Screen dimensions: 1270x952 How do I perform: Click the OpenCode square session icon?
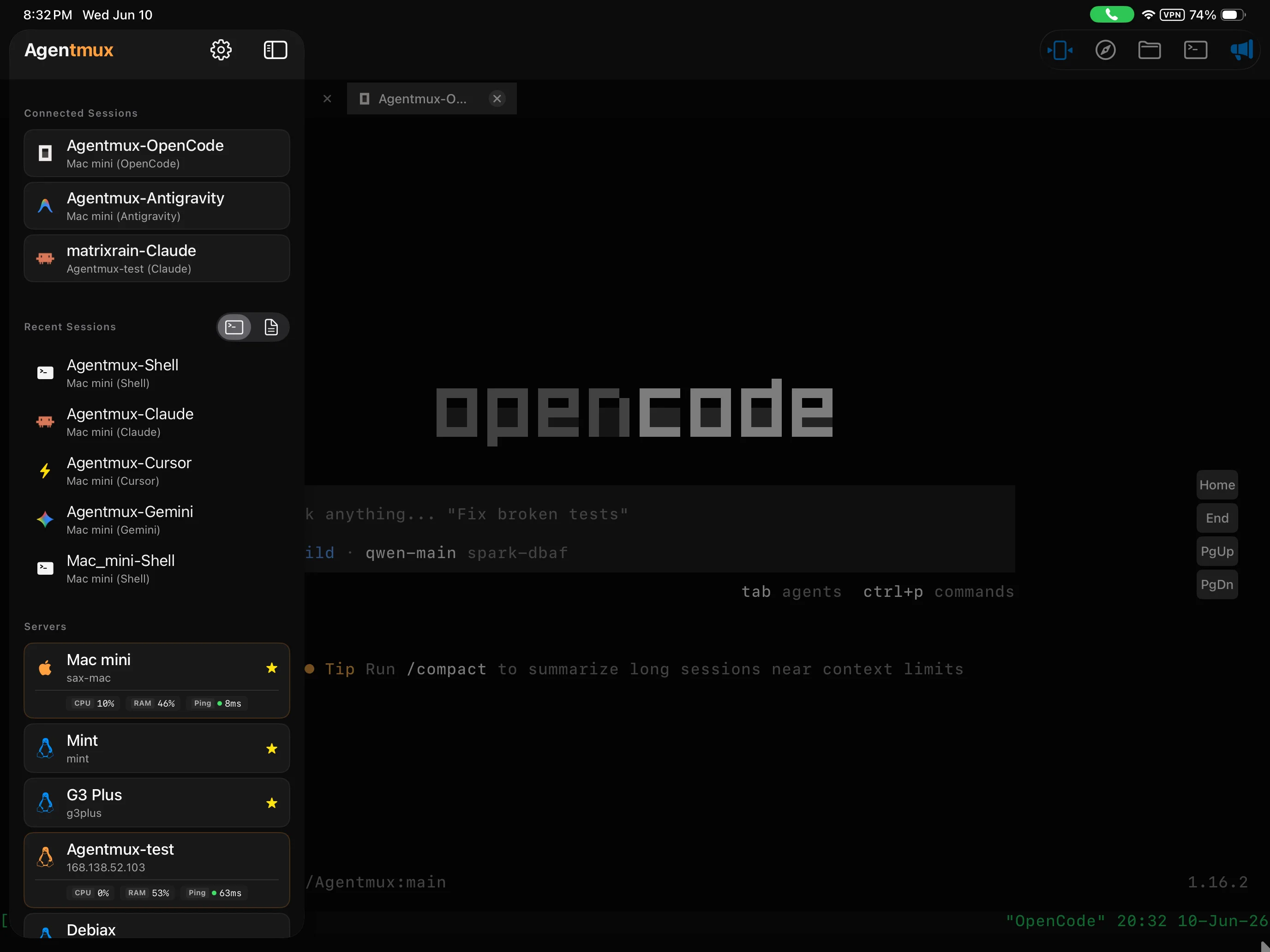pyautogui.click(x=45, y=153)
